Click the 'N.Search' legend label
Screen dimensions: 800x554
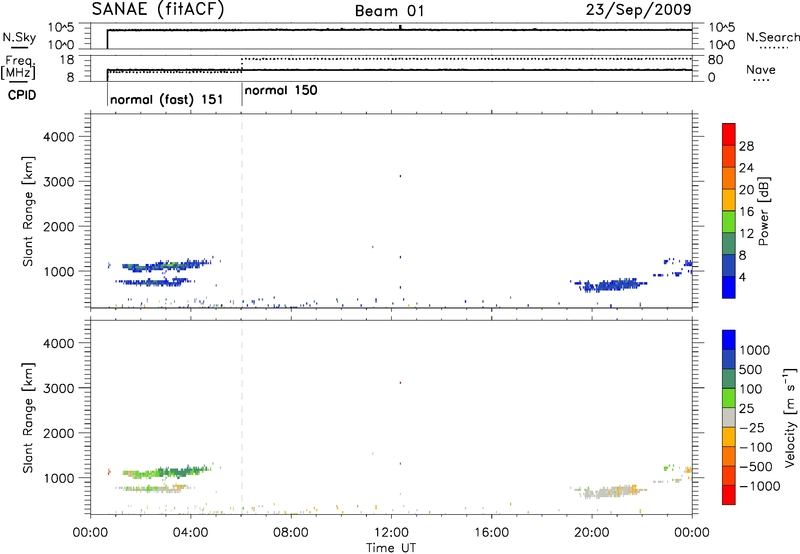tap(772, 37)
